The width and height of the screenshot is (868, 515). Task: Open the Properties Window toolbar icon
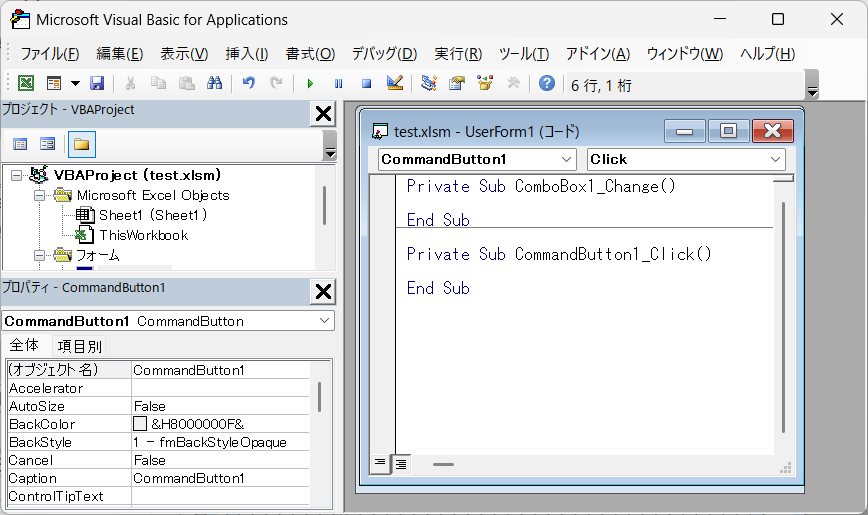(457, 84)
